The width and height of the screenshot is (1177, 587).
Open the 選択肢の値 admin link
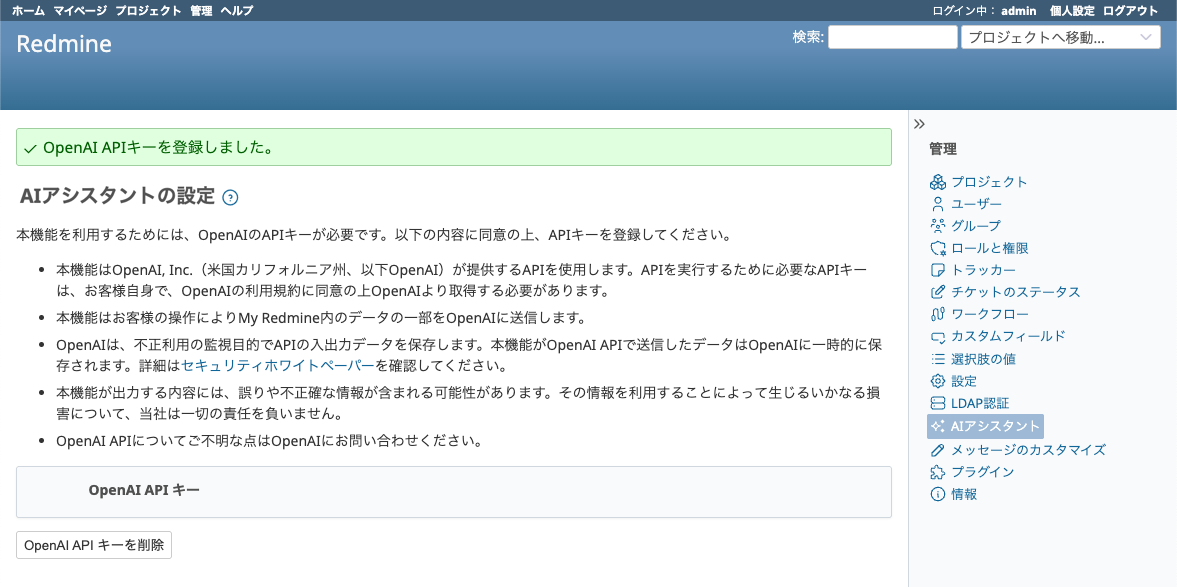983,359
